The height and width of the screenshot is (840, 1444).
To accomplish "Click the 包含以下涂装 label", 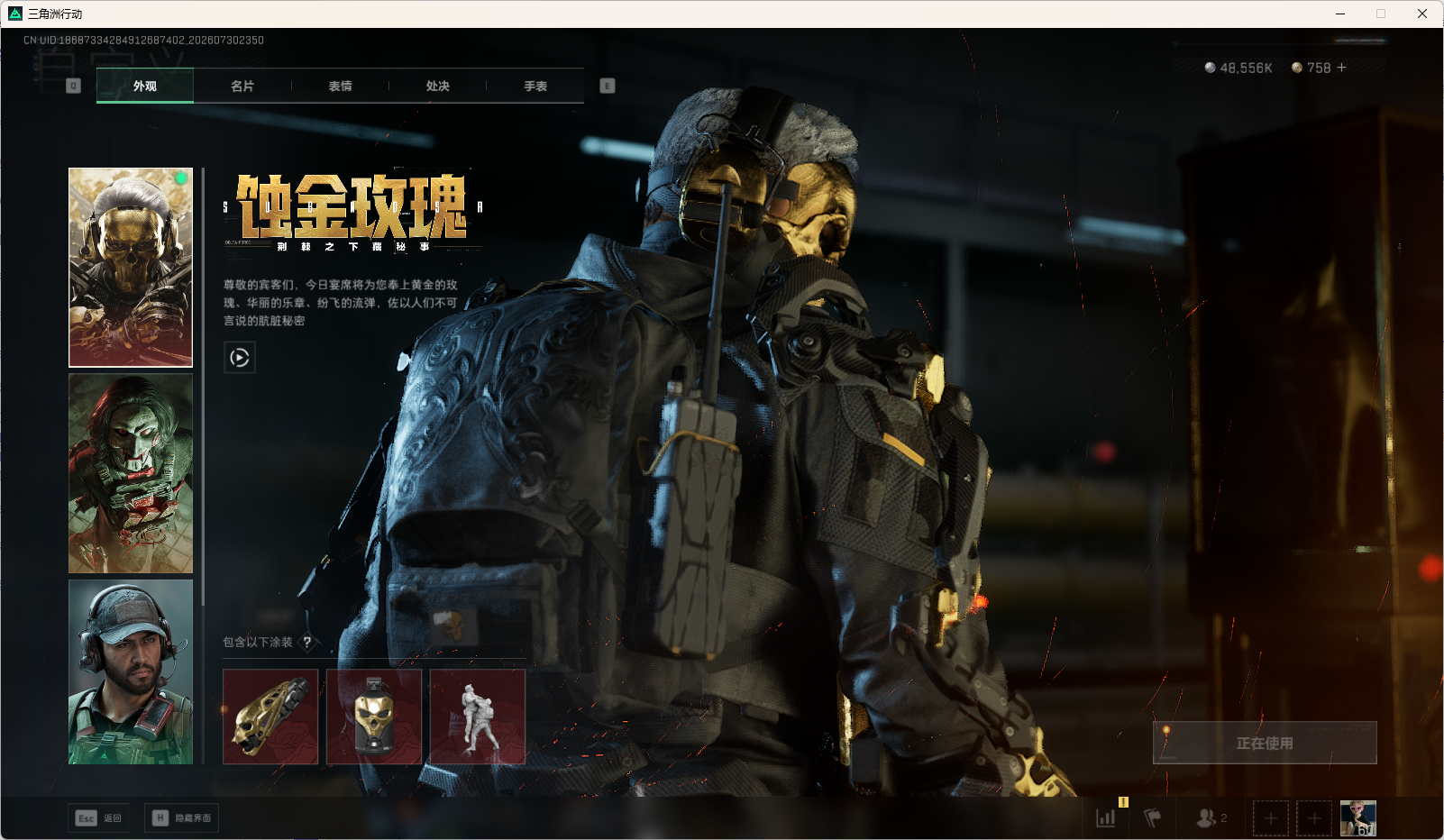I will (258, 642).
